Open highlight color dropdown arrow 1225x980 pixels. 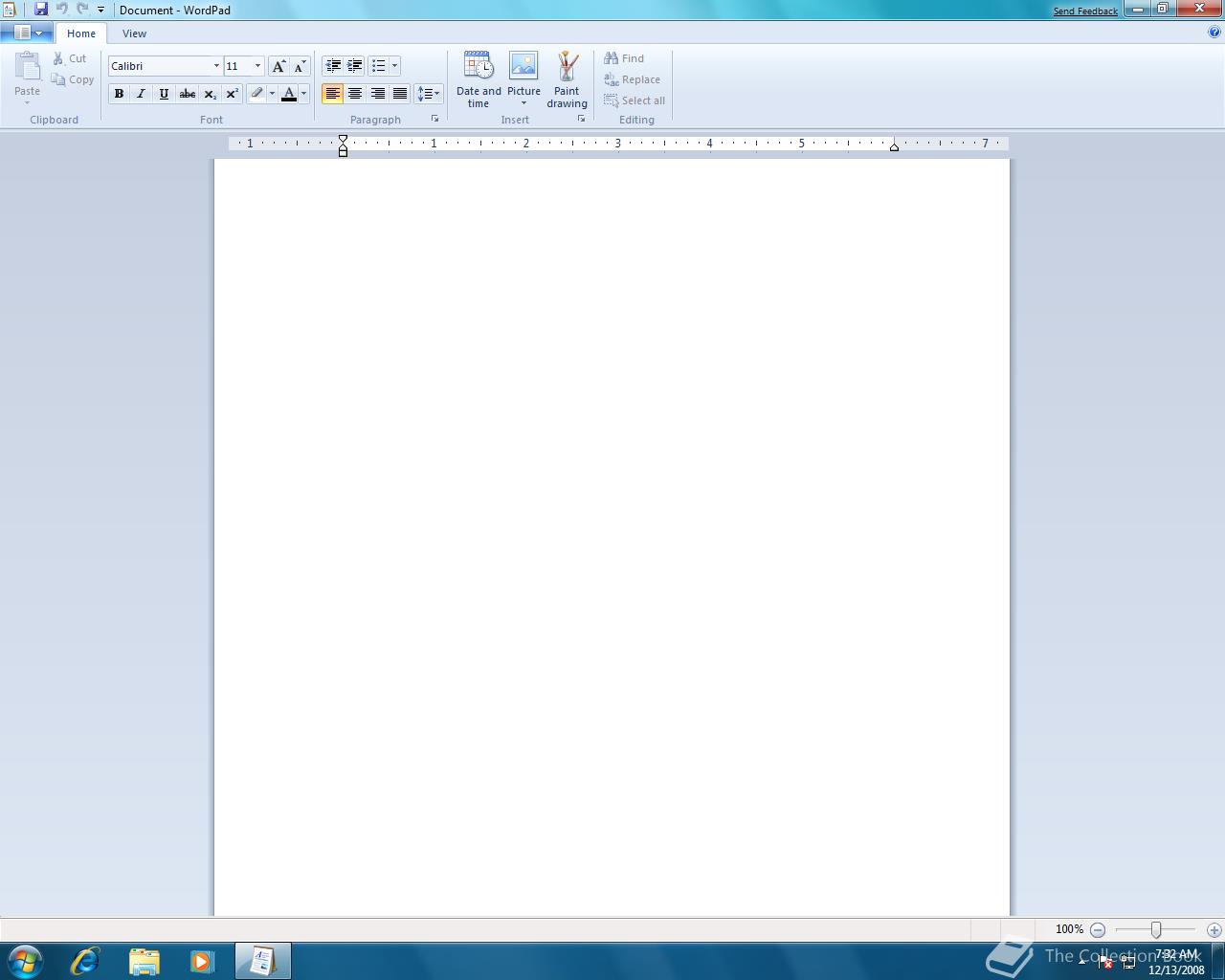point(272,94)
